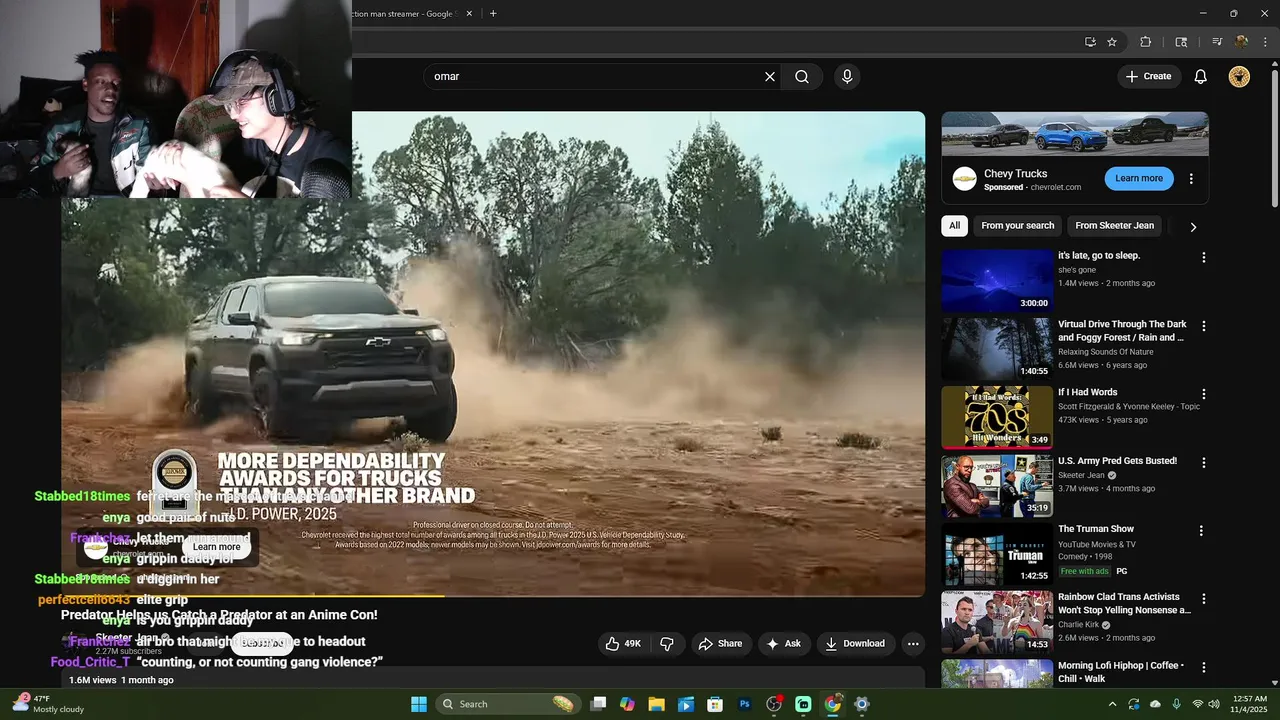Open 'it's late, go to sleep.' thumbnail
This screenshot has width=1280, height=720.
tap(997, 281)
